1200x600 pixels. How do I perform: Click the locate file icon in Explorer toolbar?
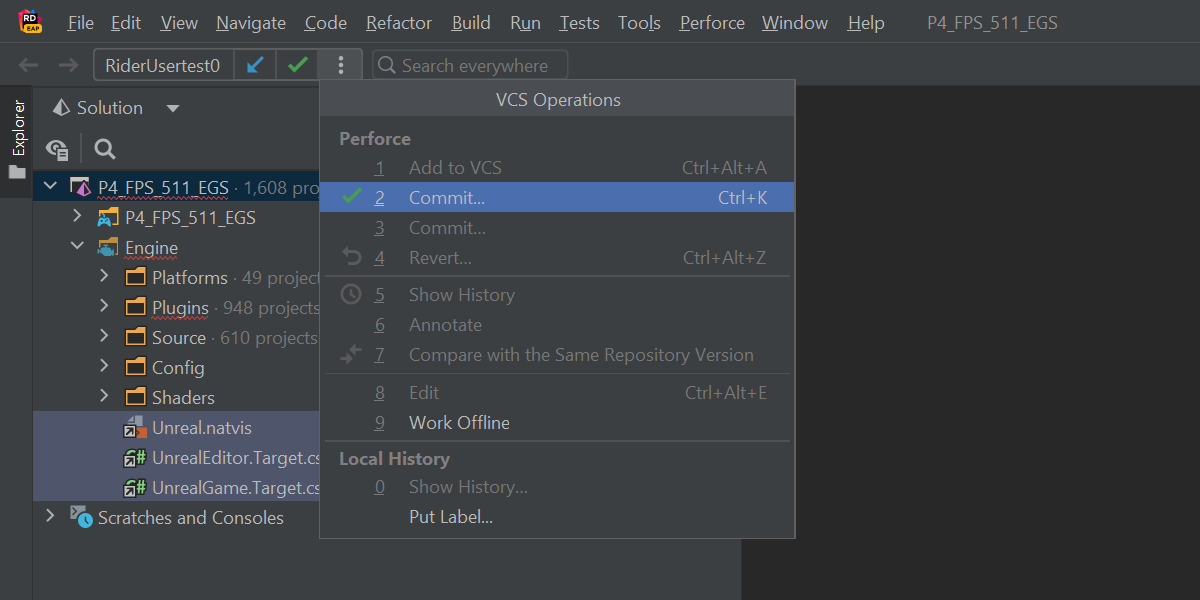point(57,150)
